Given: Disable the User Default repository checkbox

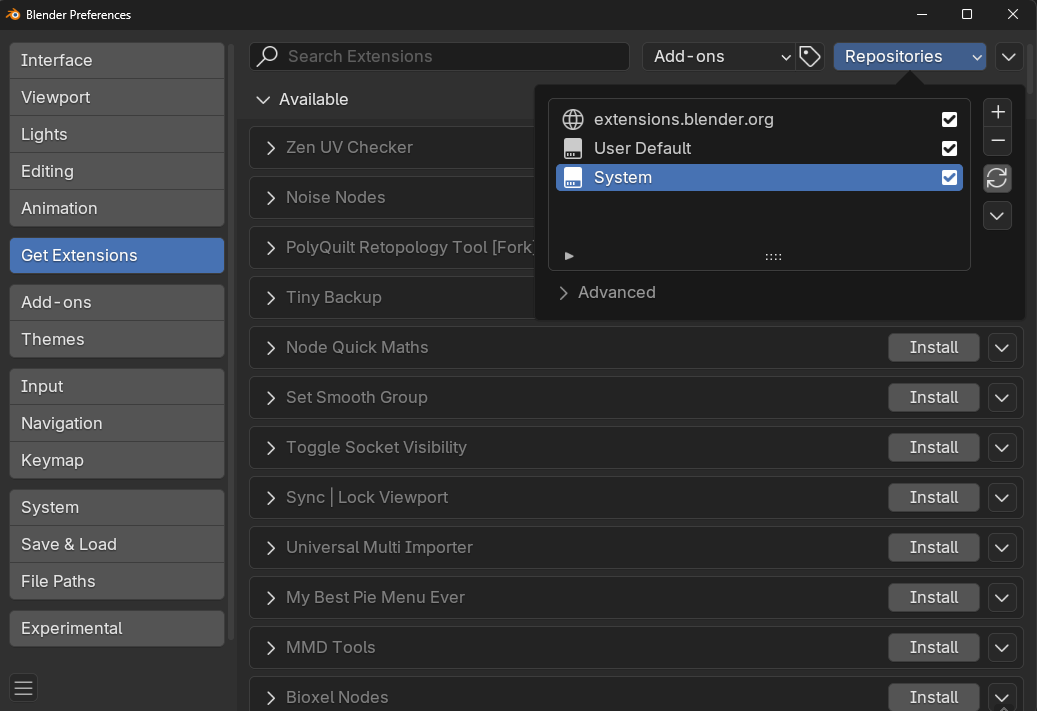Looking at the screenshot, I should [948, 148].
